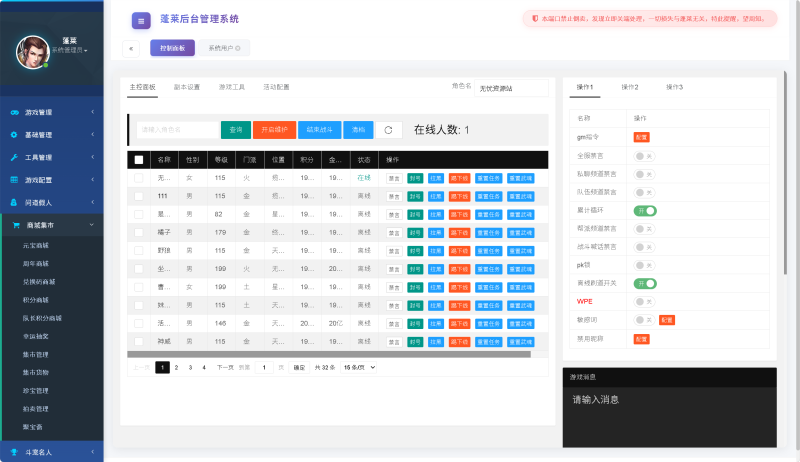Go to page 2 of the table
The image size is (800, 462).
click(177, 367)
